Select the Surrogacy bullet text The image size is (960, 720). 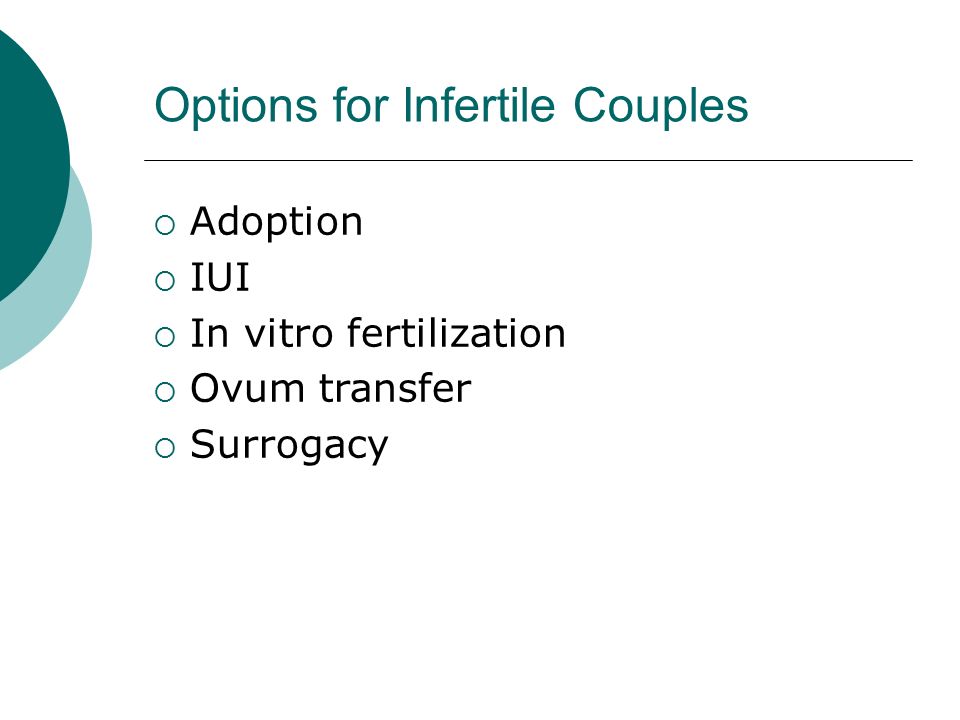pyautogui.click(x=289, y=446)
